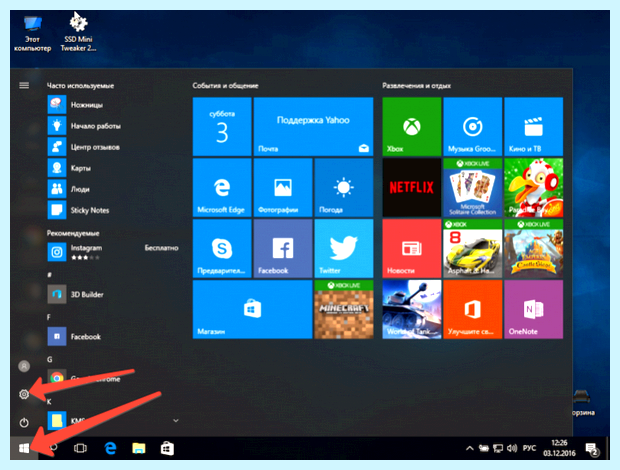
Task: Open SSD Mini Tweaker desktop icon
Action: (78, 32)
